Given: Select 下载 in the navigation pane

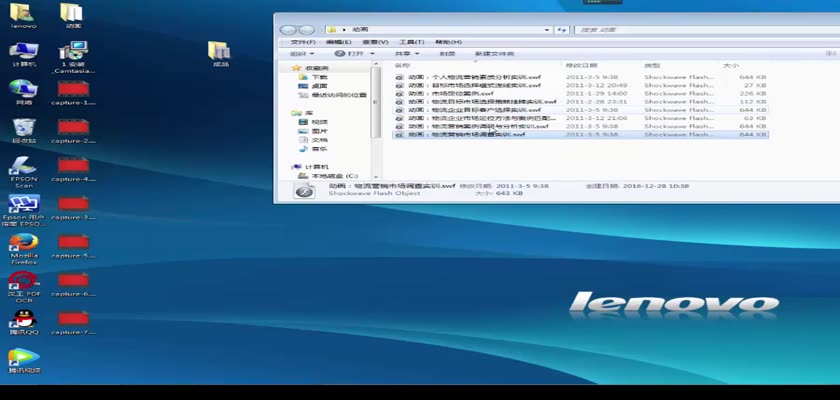Looking at the screenshot, I should coord(313,77).
